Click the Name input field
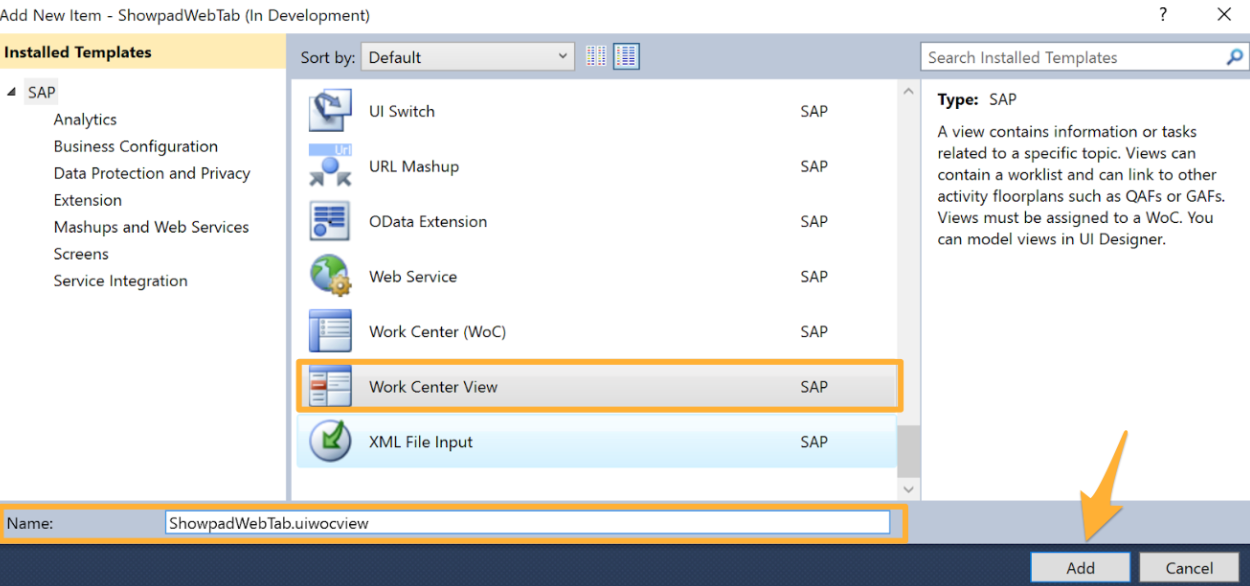This screenshot has height=586, width=1250. click(x=527, y=522)
